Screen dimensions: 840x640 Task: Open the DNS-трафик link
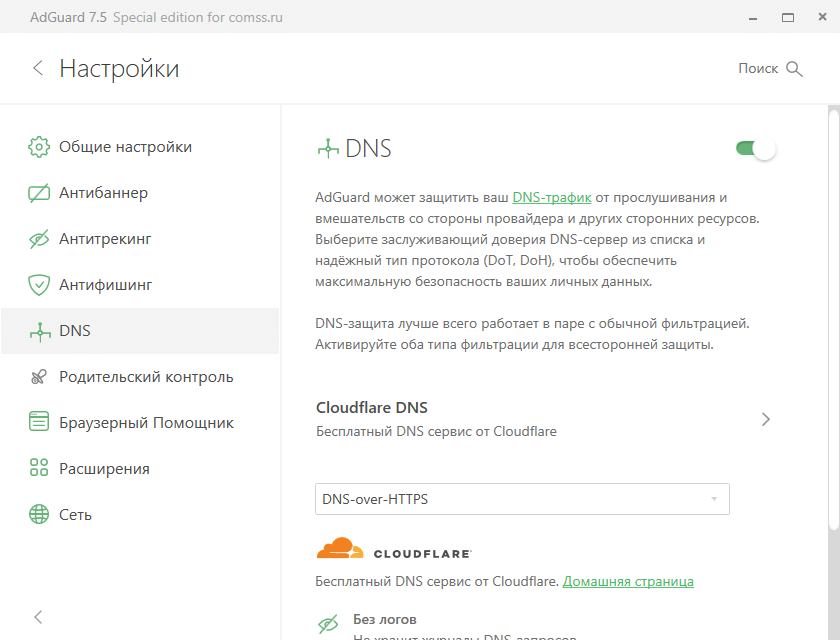coord(552,198)
